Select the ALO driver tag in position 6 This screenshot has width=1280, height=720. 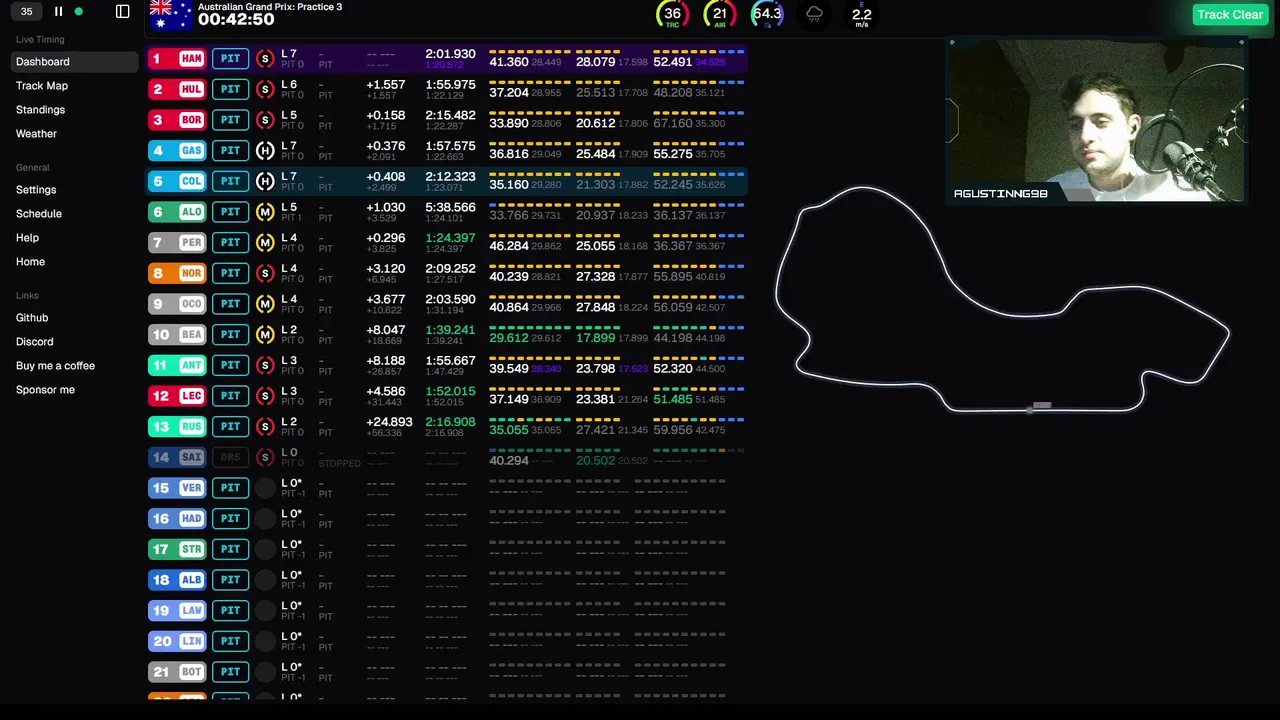(177, 212)
